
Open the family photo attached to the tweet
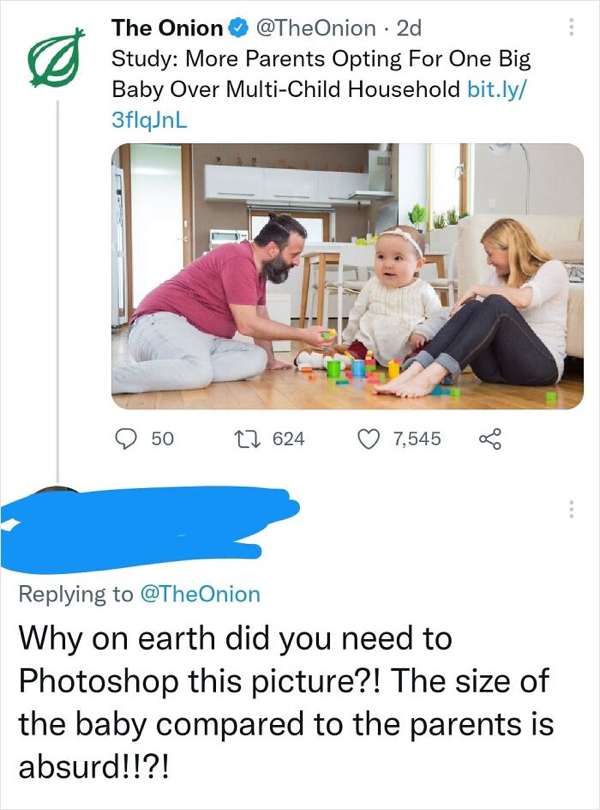click(x=347, y=276)
